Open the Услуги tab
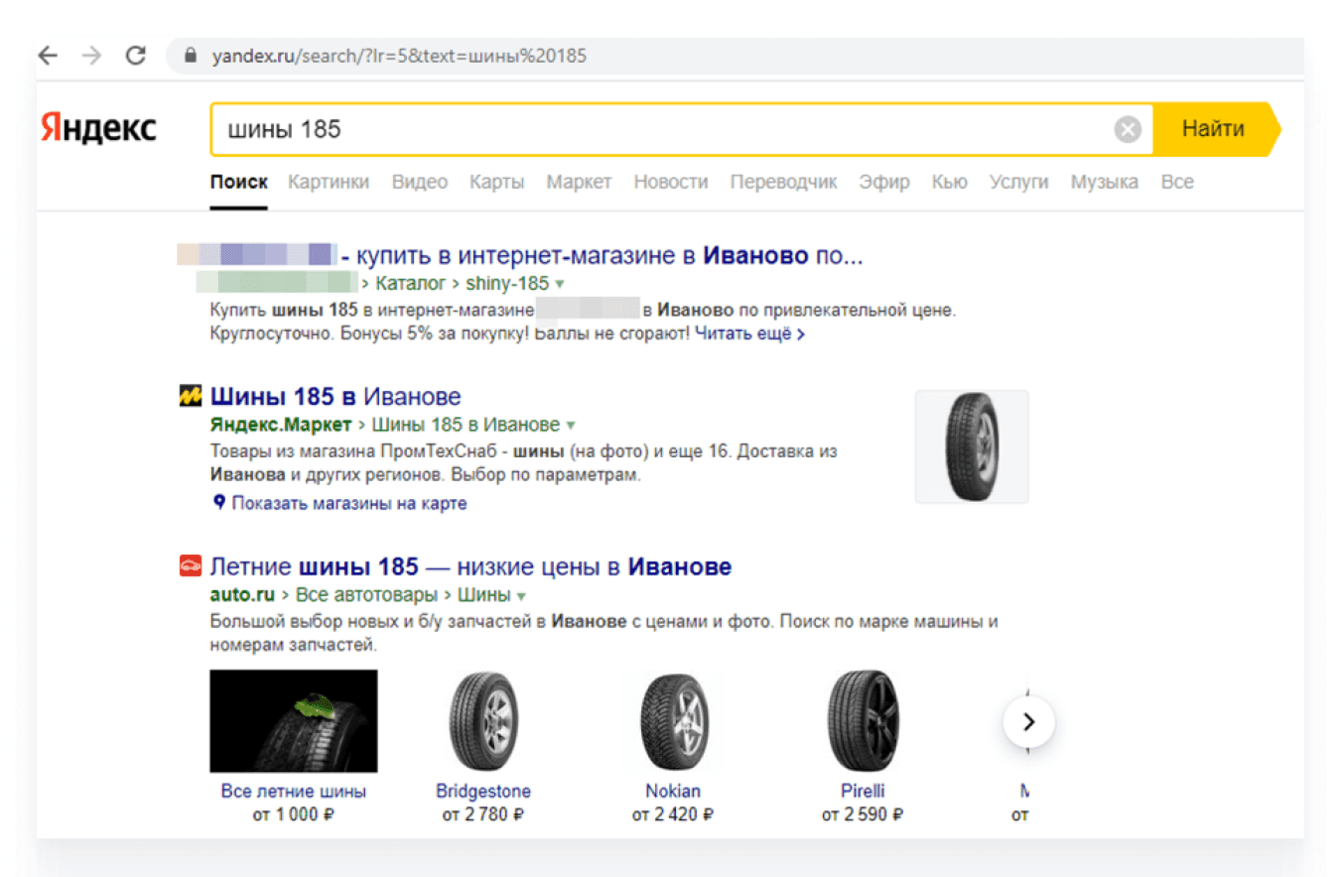This screenshot has height=877, width=1340. click(x=1019, y=182)
